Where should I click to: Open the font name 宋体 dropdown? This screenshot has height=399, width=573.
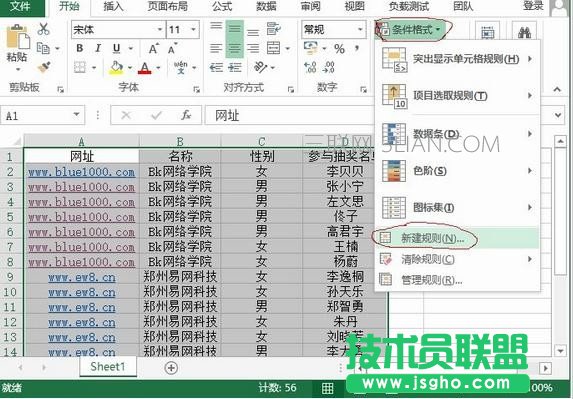160,29
